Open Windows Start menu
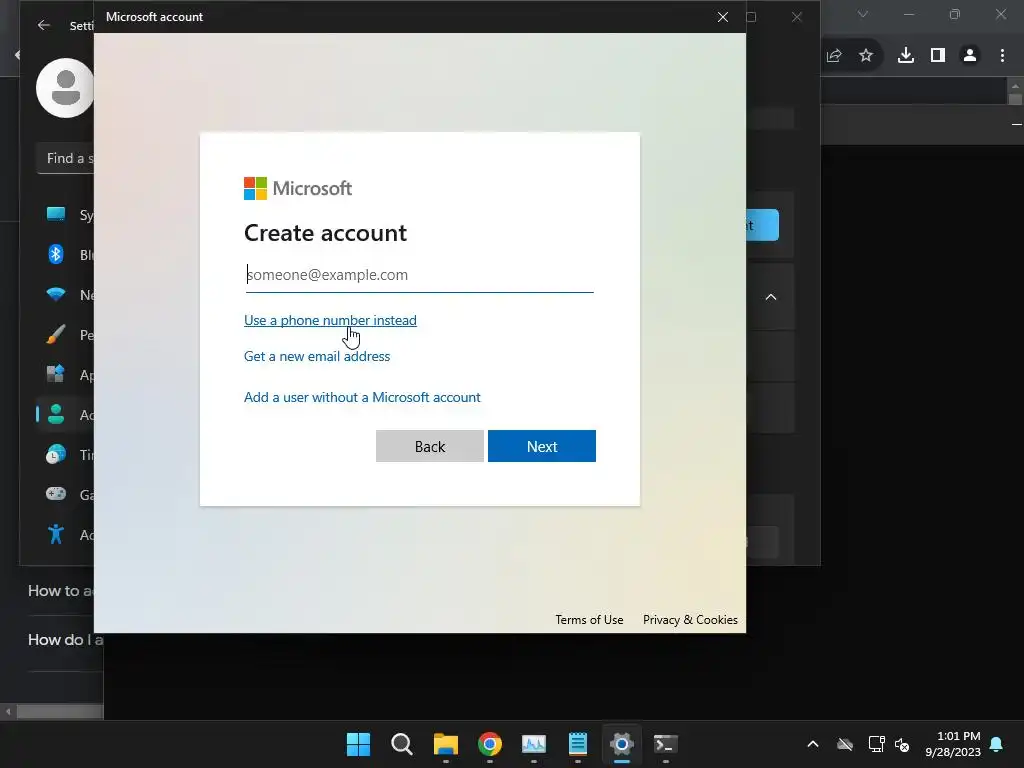Image resolution: width=1024 pixels, height=768 pixels. pyautogui.click(x=359, y=744)
